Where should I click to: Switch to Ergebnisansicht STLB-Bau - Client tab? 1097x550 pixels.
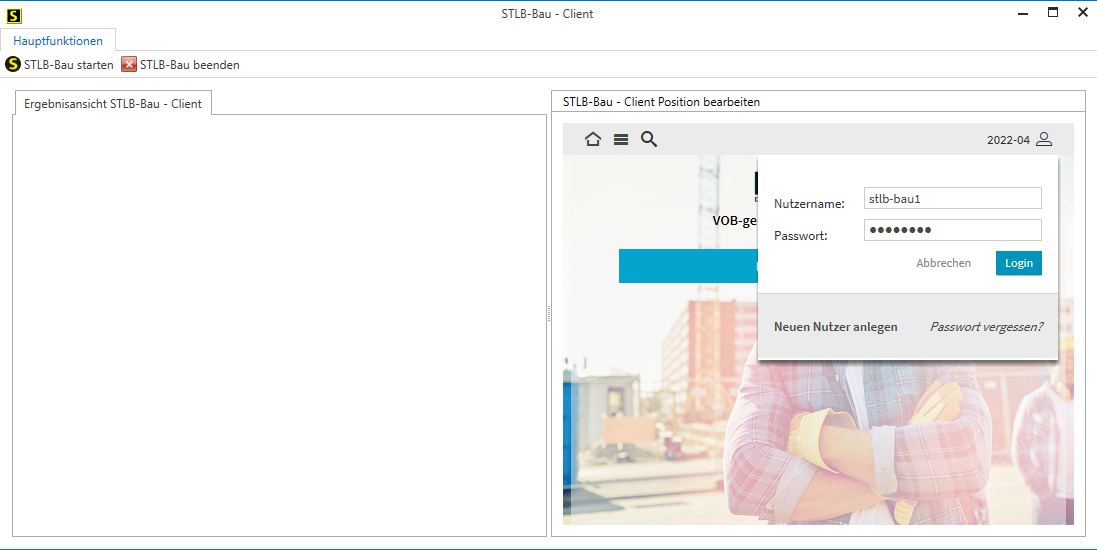coord(113,104)
